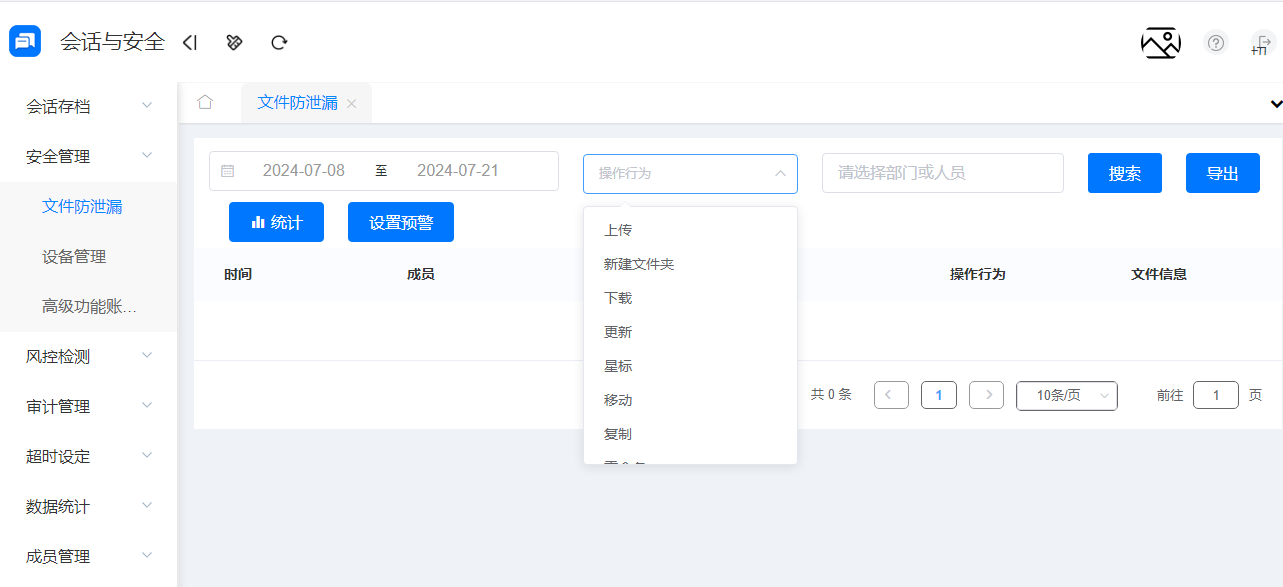Screen dimensions: 1283x587
Task: Click the 导出 button
Action: [1222, 172]
